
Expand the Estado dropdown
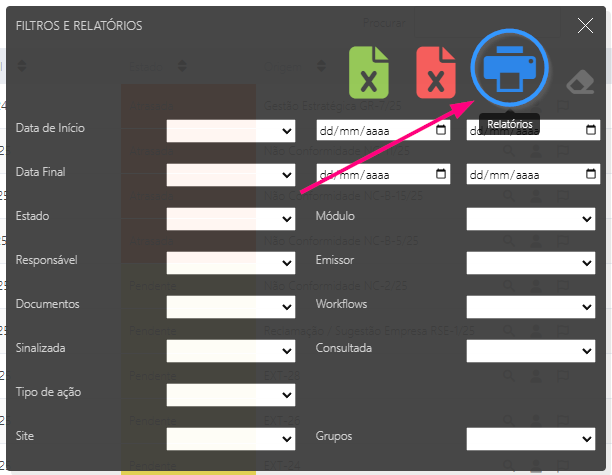(x=231, y=219)
